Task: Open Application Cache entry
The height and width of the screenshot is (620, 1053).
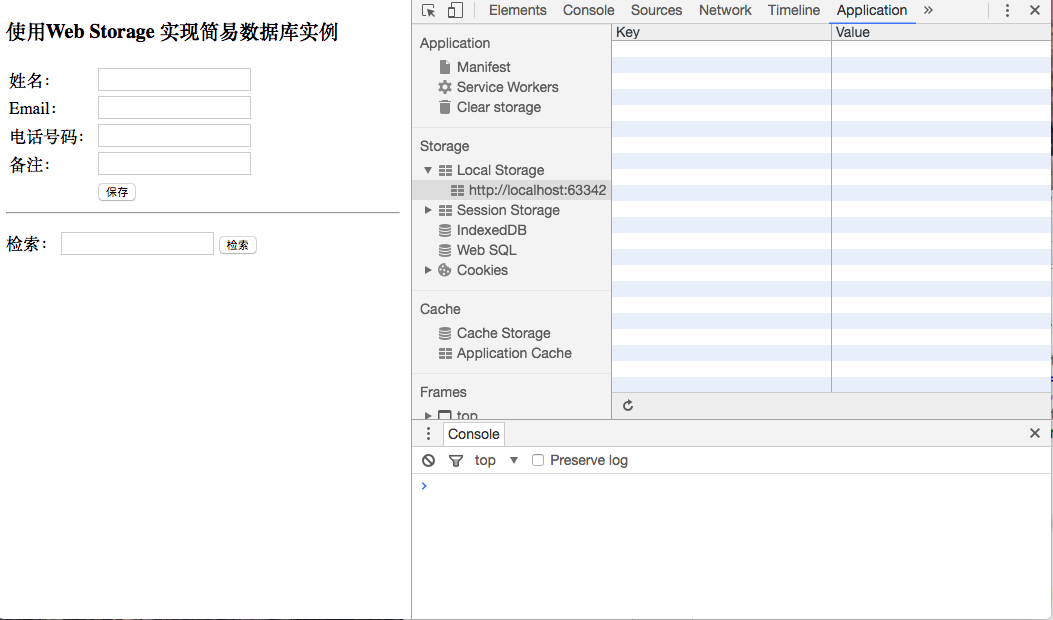Action: pyautogui.click(x=514, y=353)
